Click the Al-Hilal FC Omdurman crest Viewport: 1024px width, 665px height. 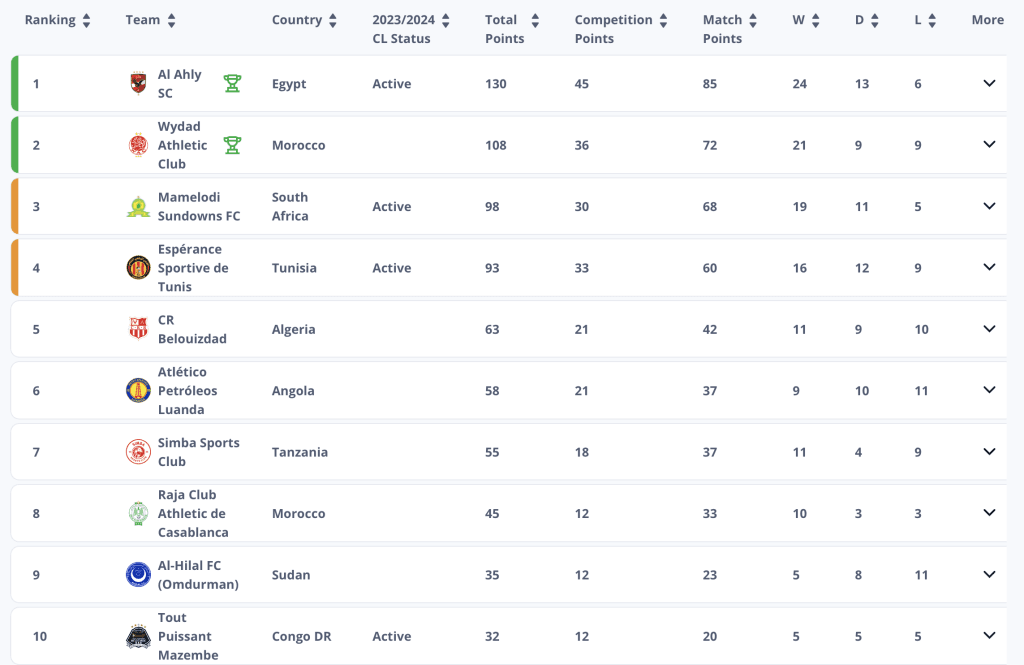click(138, 574)
